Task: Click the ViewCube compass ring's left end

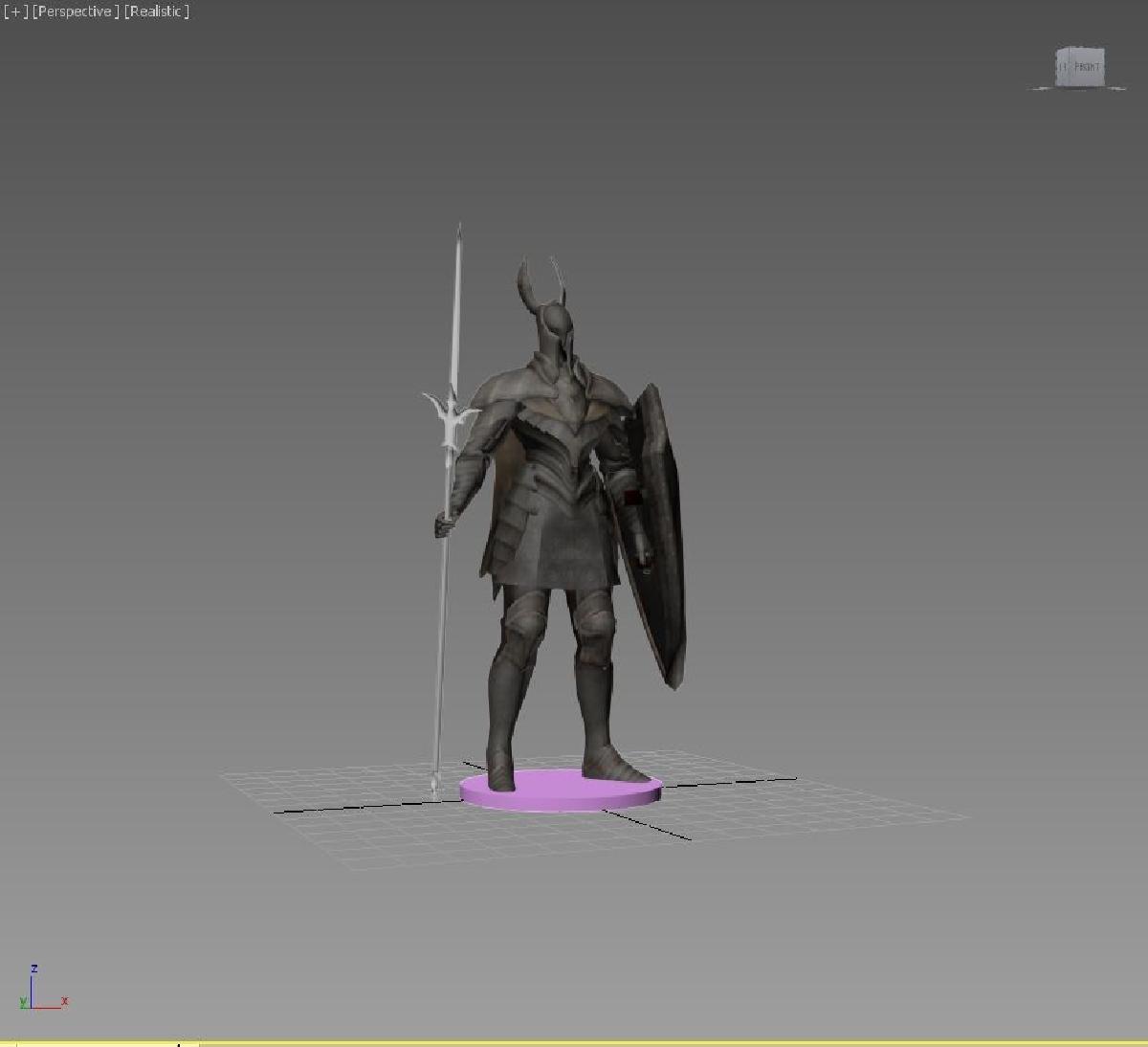Action: [1036, 88]
